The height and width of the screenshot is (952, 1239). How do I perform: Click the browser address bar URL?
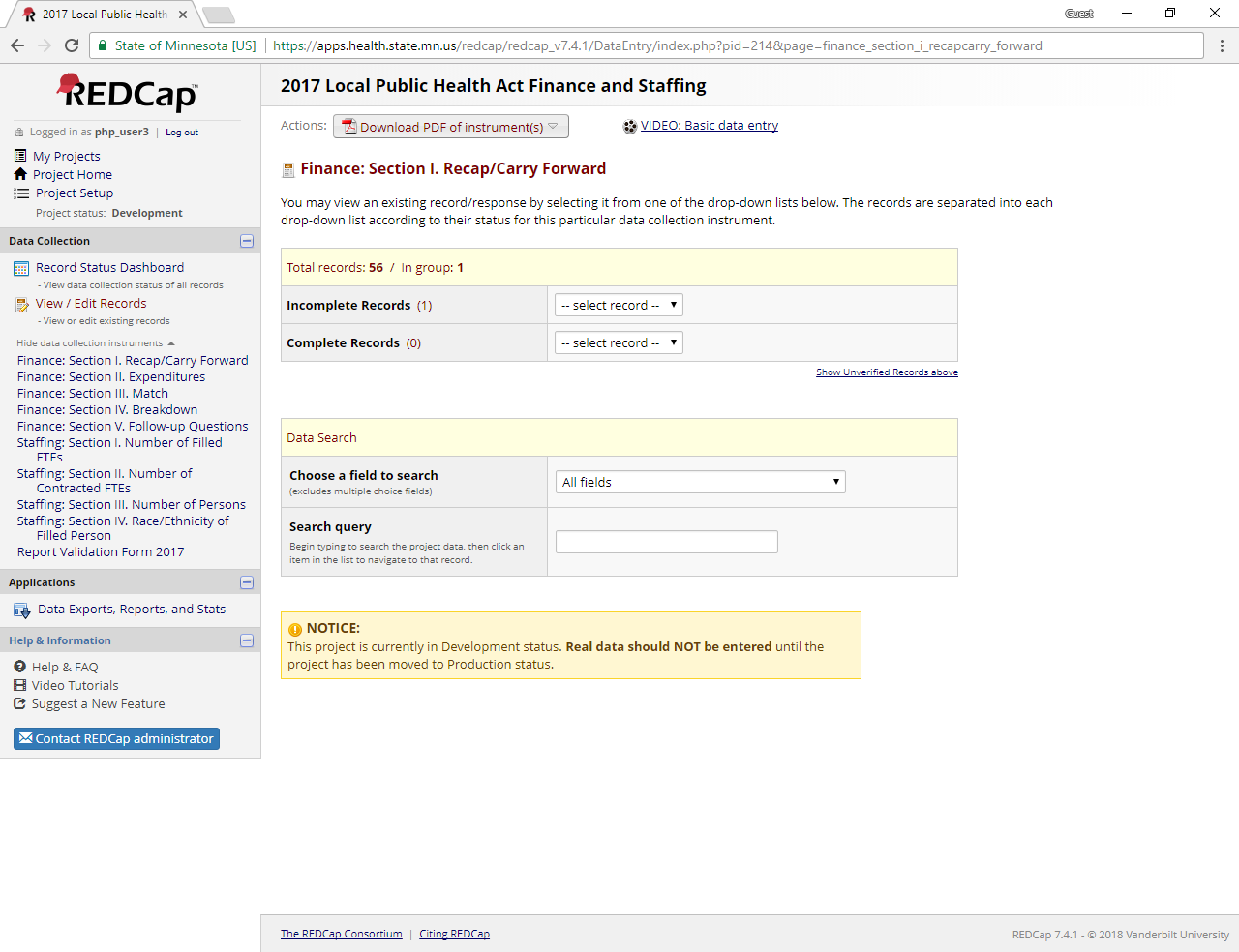coord(657,45)
